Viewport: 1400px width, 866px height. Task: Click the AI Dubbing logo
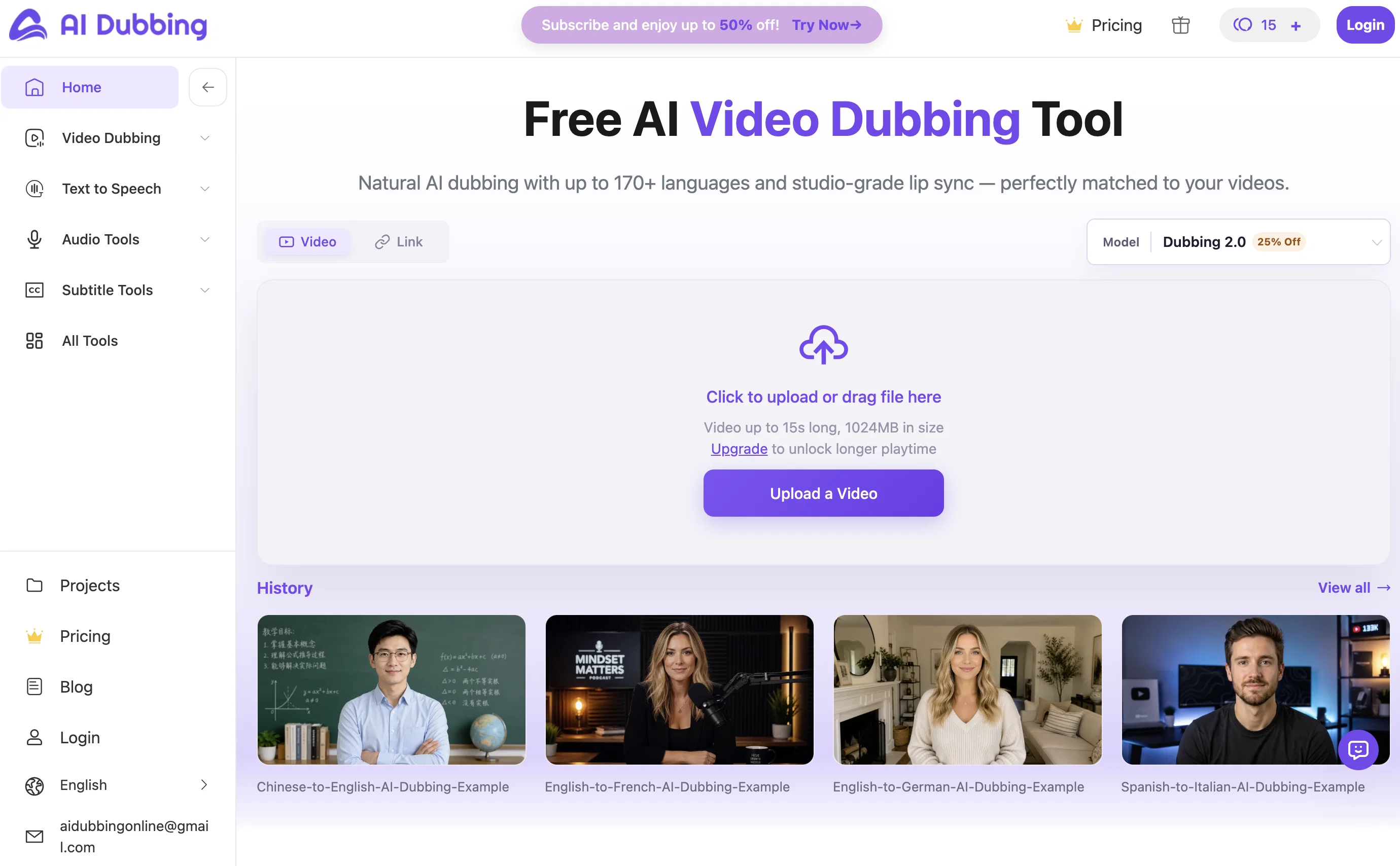pos(108,25)
